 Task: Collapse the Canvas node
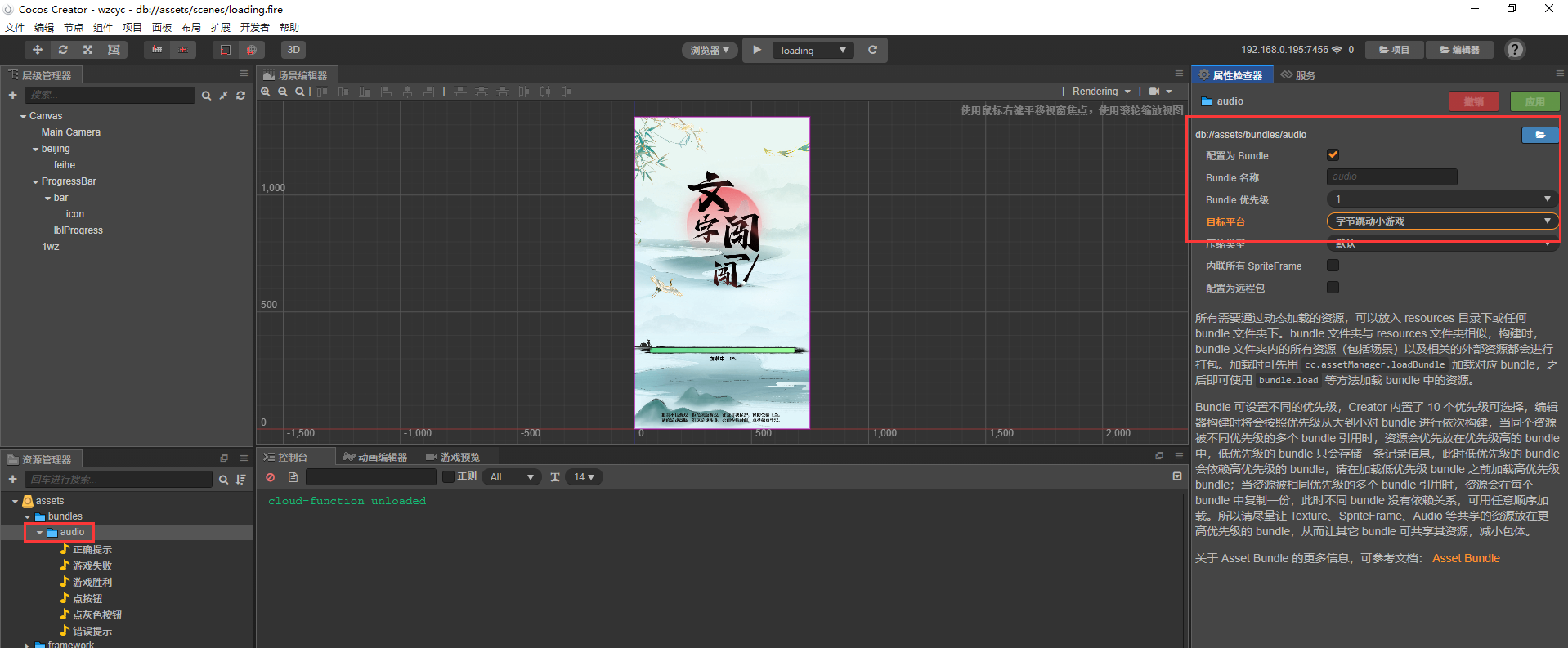point(23,117)
